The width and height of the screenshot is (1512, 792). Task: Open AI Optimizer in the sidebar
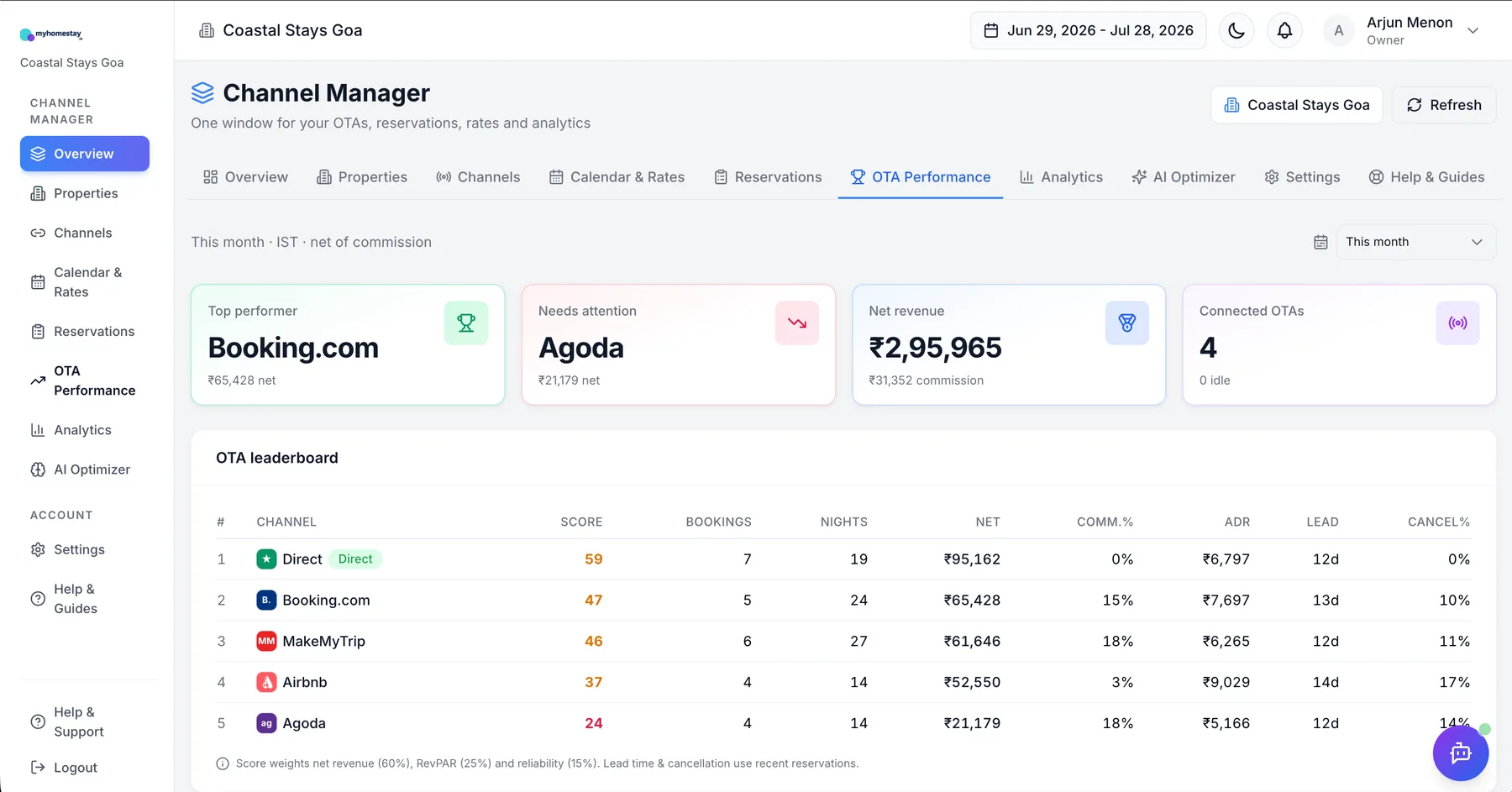tap(85, 469)
